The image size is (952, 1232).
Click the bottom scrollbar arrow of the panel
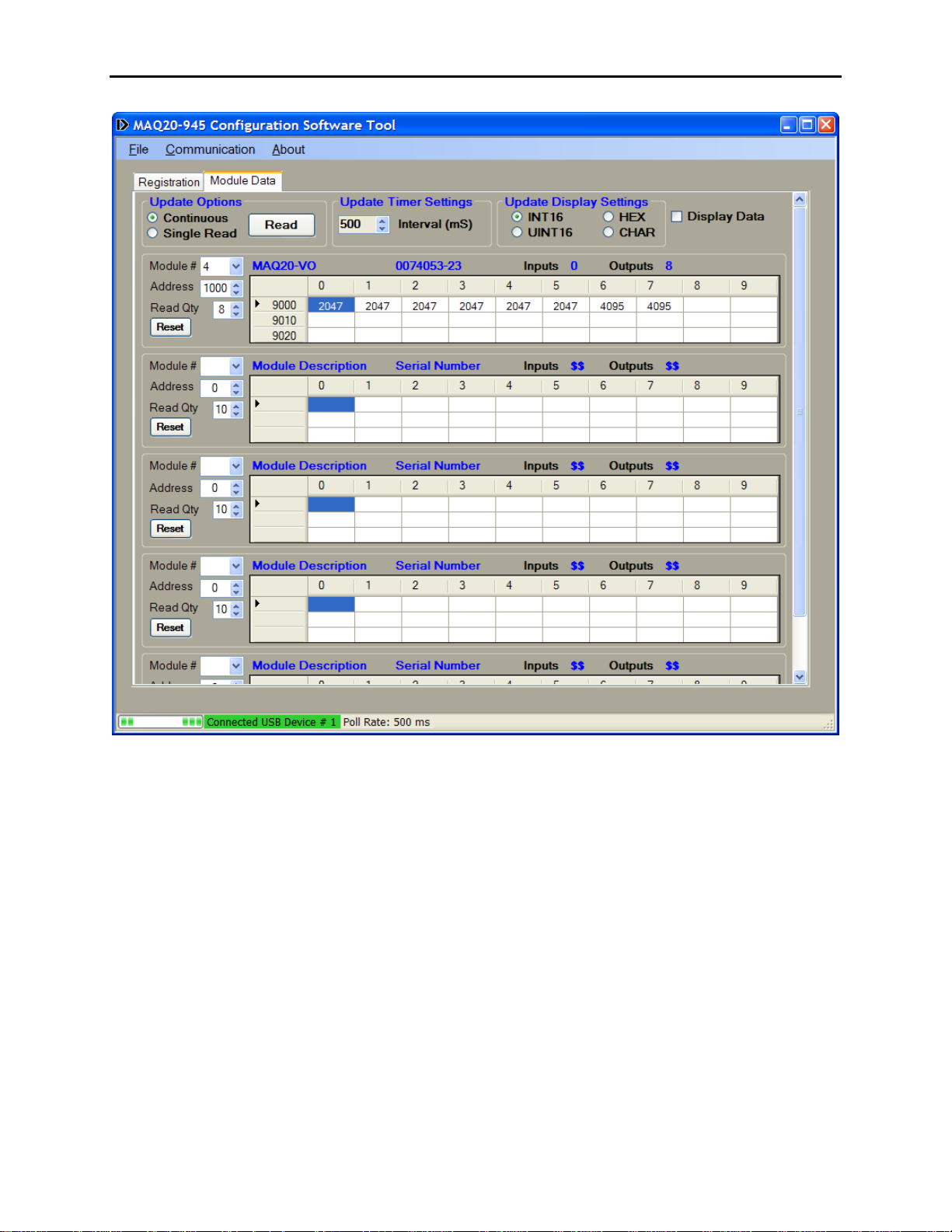(x=800, y=677)
